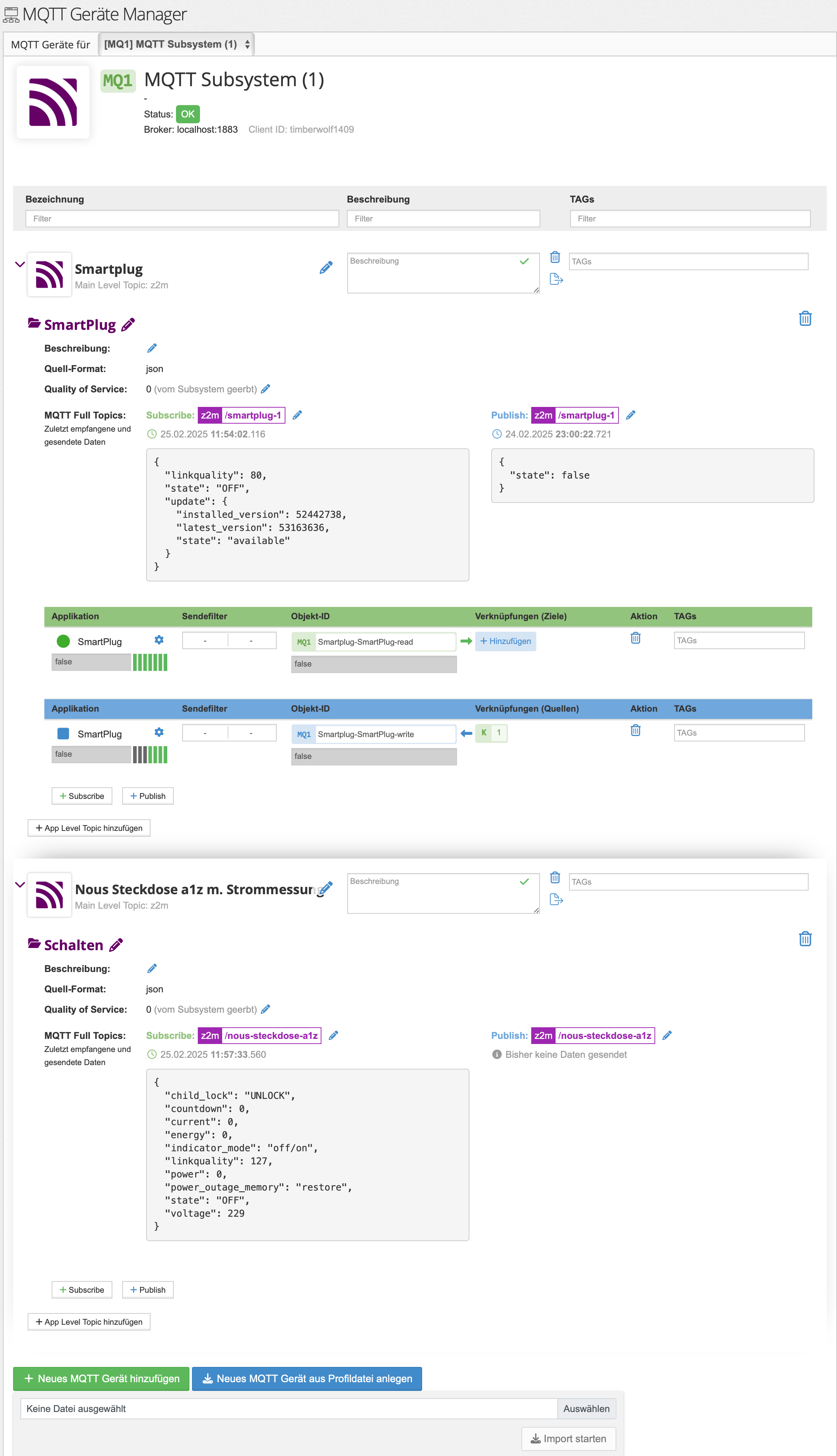The image size is (837, 1456).
Task: Delete Smartplug-SmartPlug-write object row
Action: pyautogui.click(x=635, y=731)
